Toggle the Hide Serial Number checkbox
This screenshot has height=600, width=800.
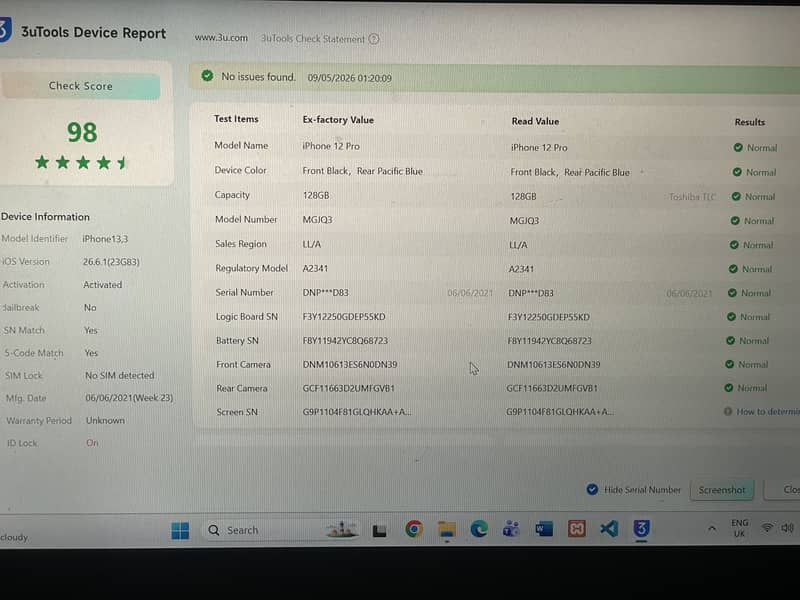click(592, 489)
